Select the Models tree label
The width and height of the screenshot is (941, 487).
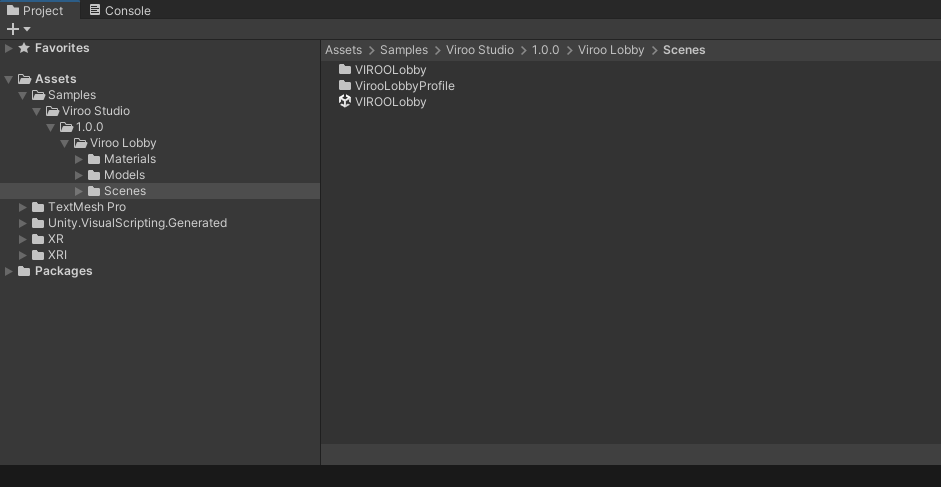tap(124, 175)
